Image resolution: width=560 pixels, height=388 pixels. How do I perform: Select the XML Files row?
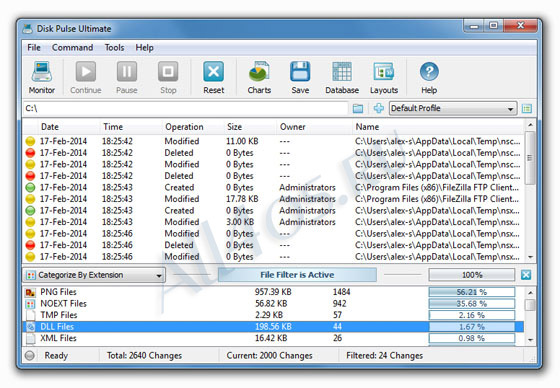coord(273,338)
